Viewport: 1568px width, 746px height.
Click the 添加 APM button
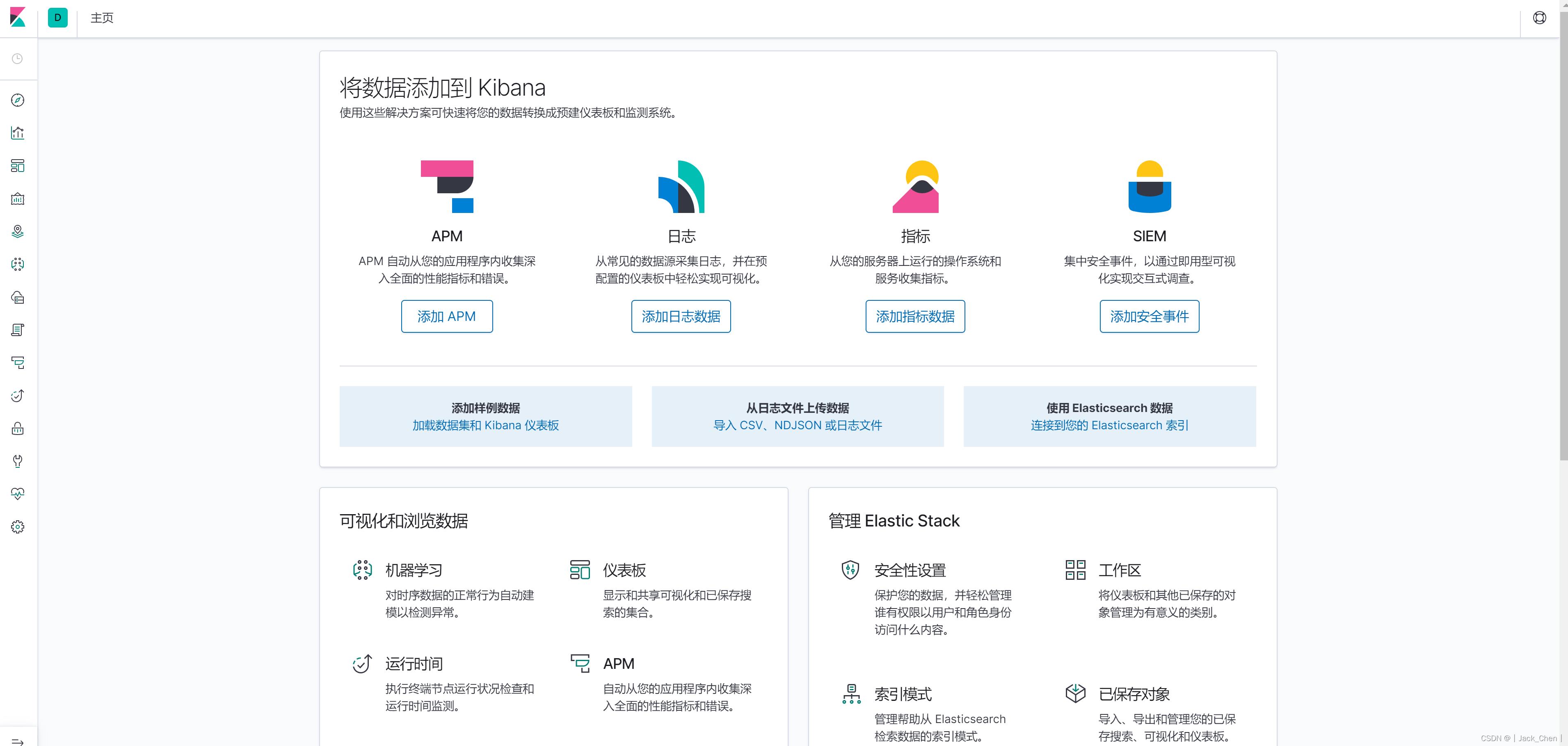[x=447, y=316]
